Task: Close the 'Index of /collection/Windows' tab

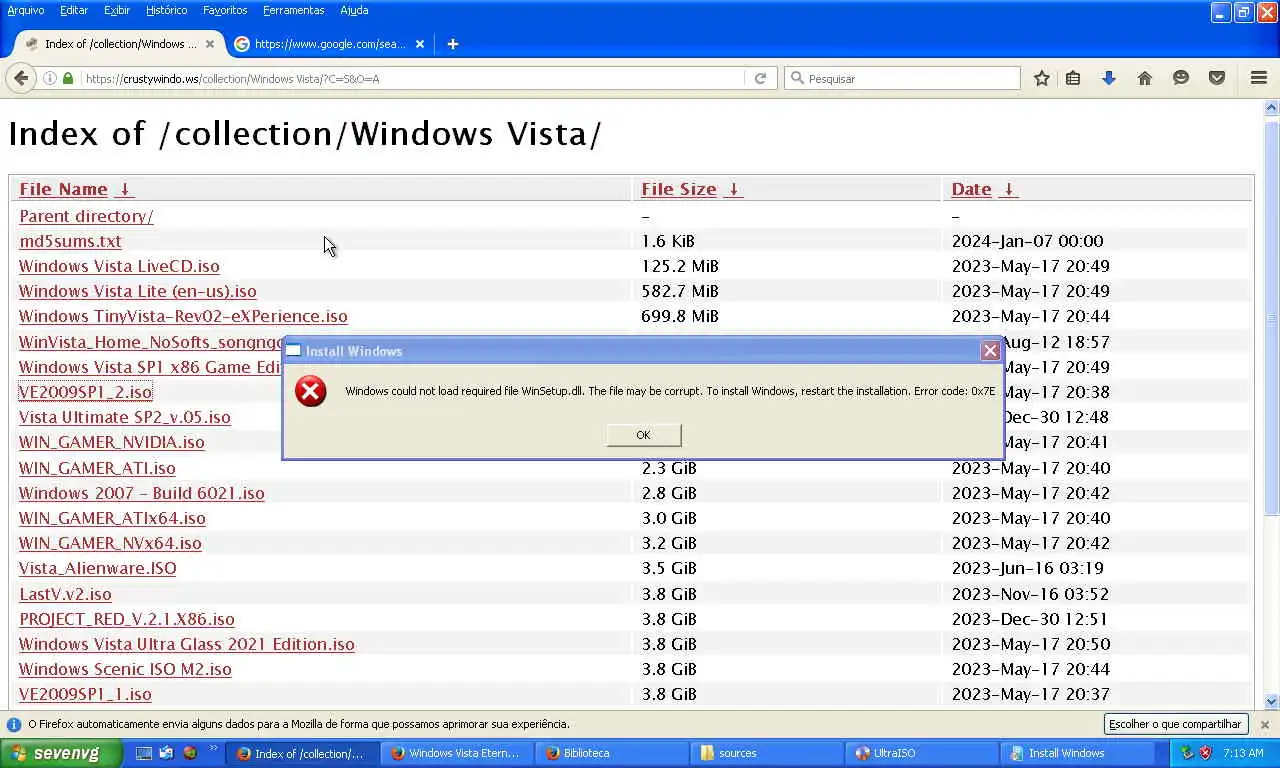Action: (210, 44)
